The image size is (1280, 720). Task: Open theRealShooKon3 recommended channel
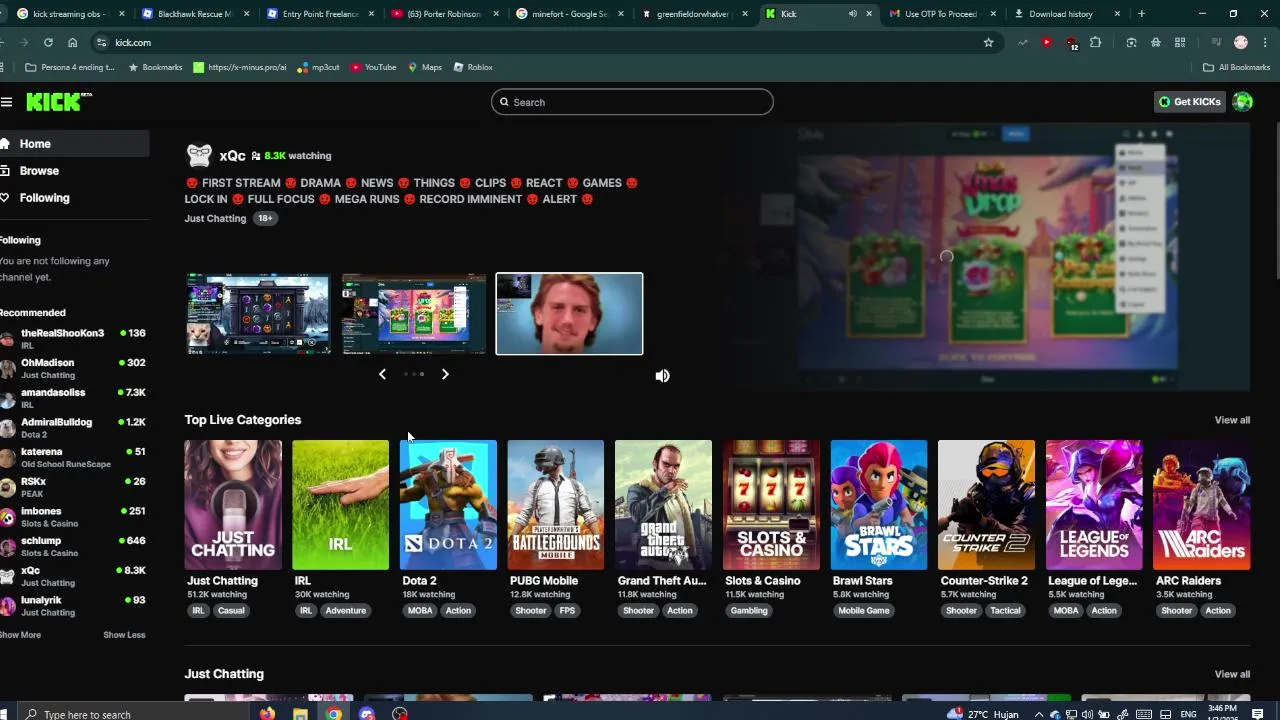coord(74,339)
